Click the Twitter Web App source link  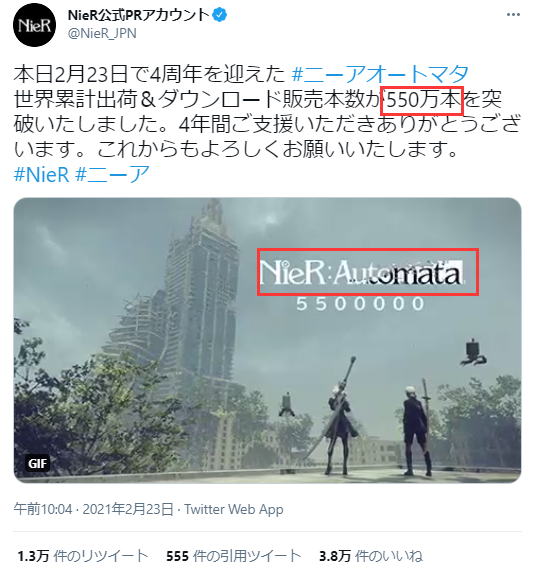point(234,509)
